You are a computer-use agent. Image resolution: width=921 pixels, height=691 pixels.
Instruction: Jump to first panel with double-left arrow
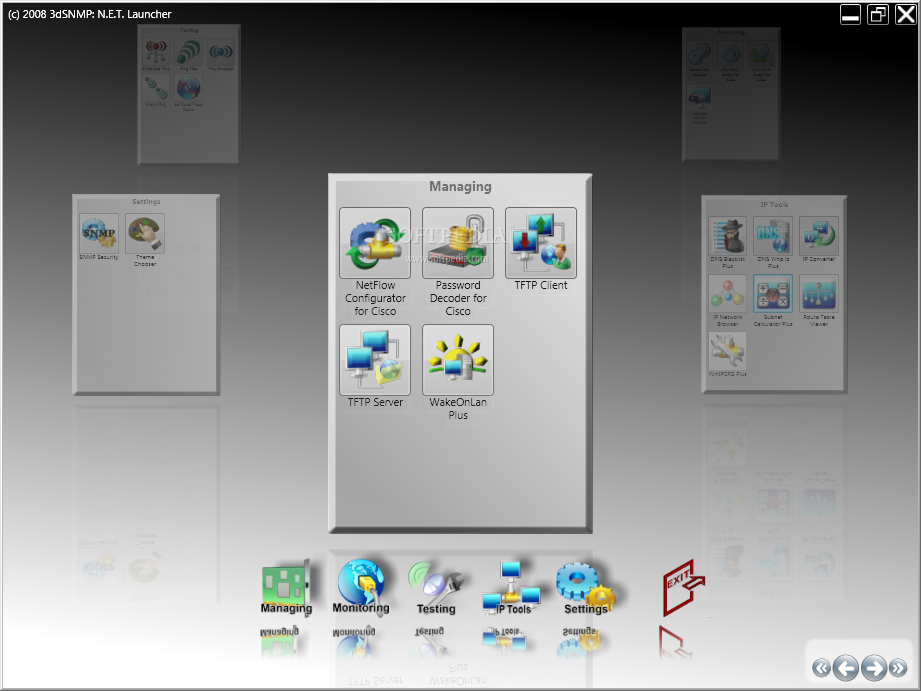(822, 667)
